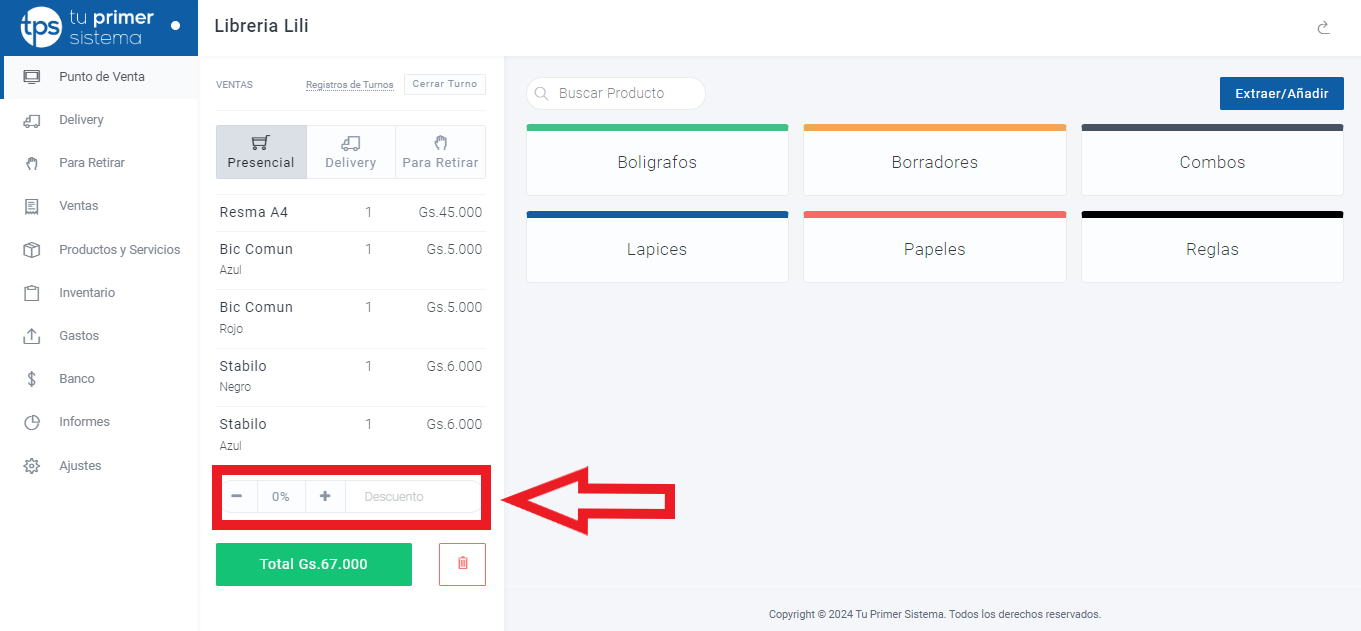Viewport: 1361px width, 631px height.
Task: Open Informes pie chart icon
Action: 32,422
